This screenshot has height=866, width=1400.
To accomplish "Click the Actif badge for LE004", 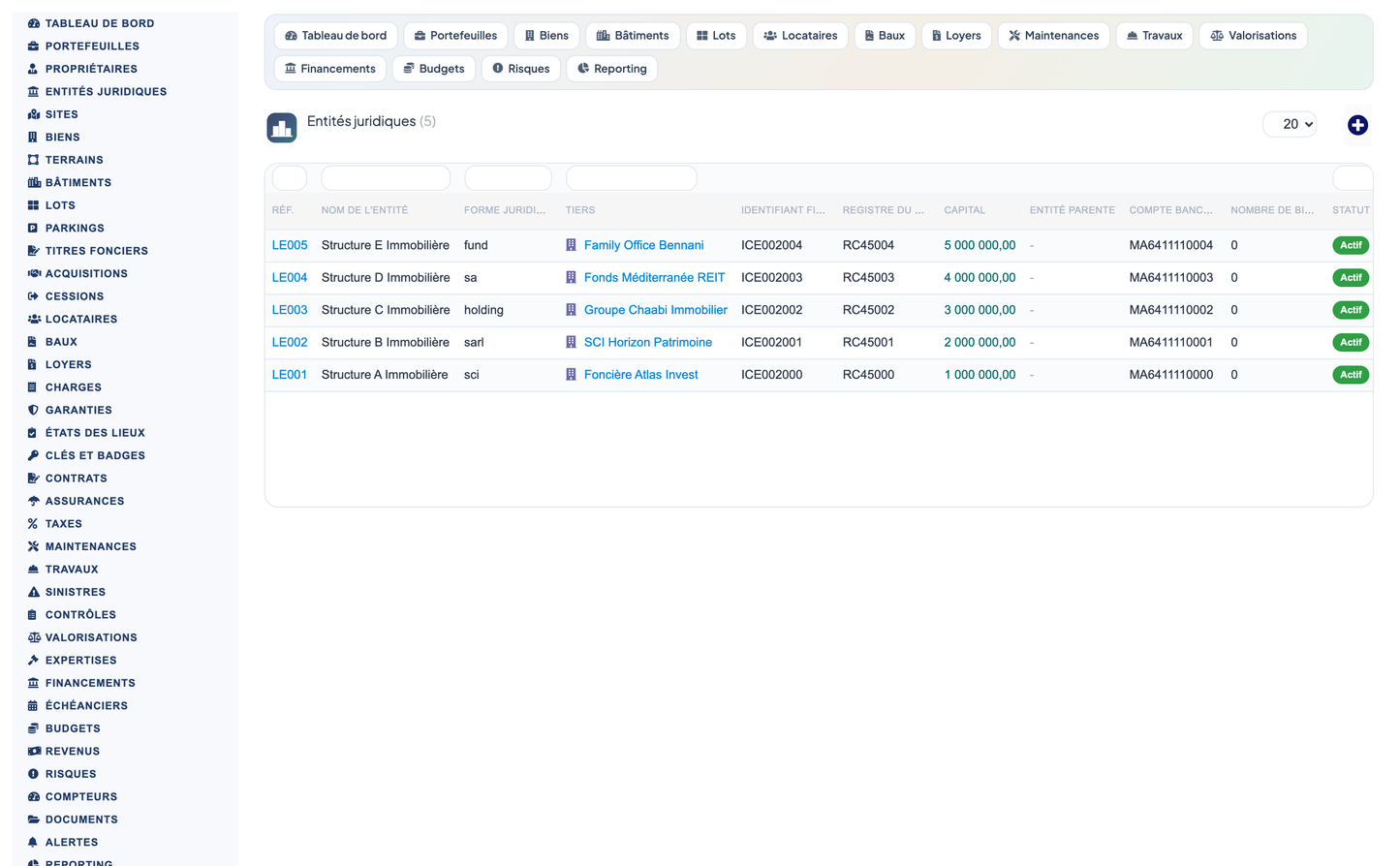I will [1351, 278].
